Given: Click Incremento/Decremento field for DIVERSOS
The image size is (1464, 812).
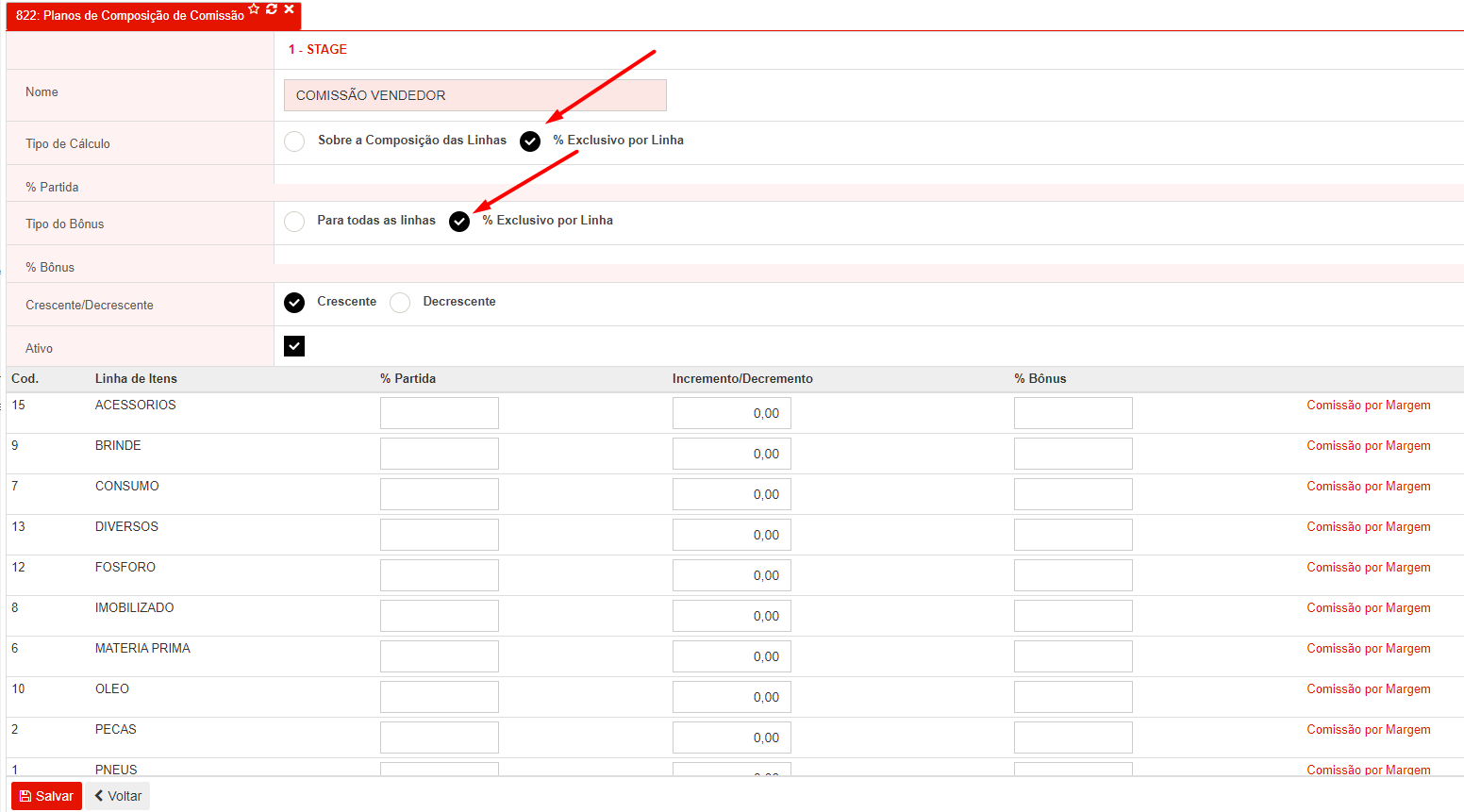Looking at the screenshot, I should (x=732, y=535).
